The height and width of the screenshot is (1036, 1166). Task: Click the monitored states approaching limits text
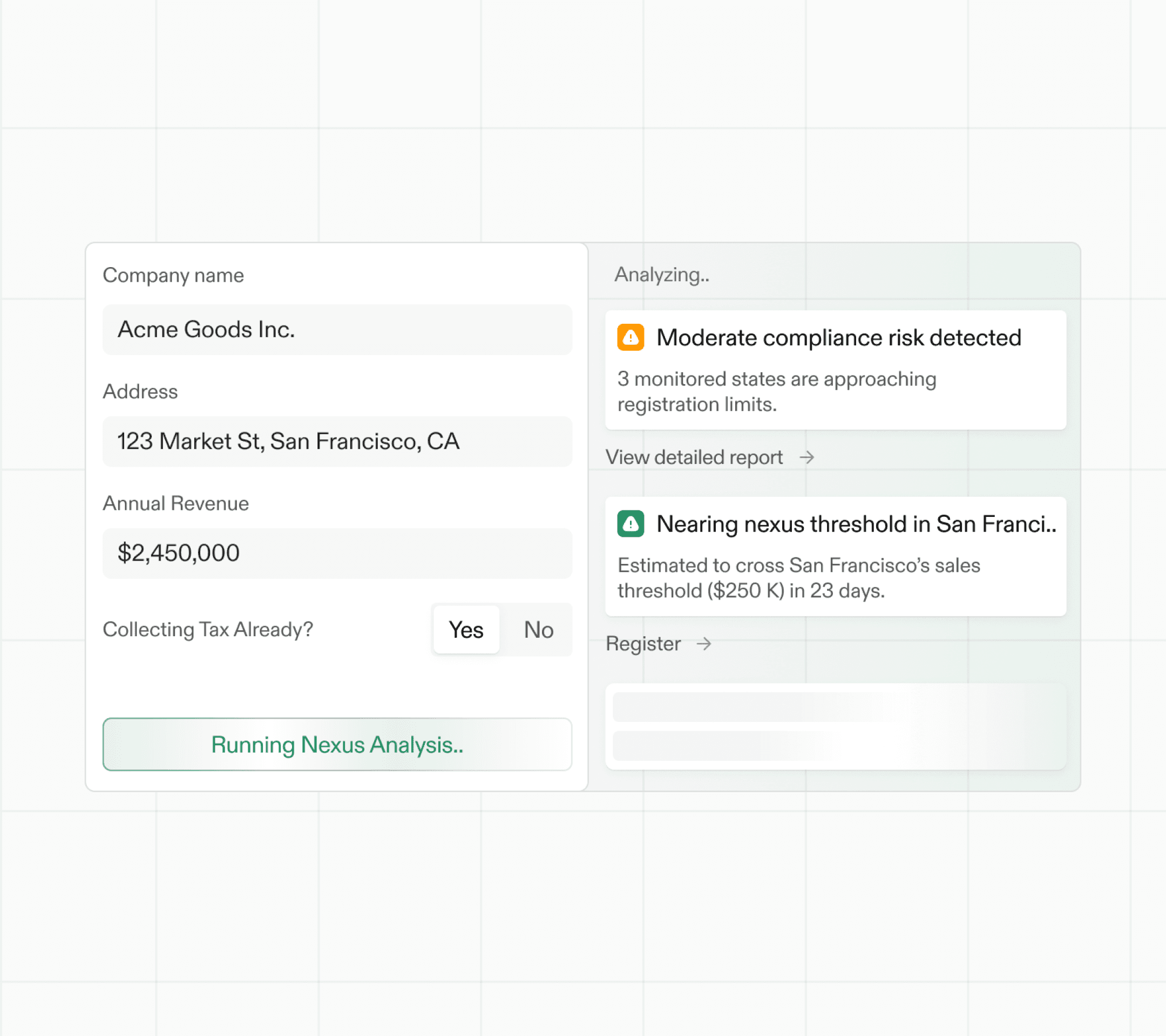[x=776, y=392]
